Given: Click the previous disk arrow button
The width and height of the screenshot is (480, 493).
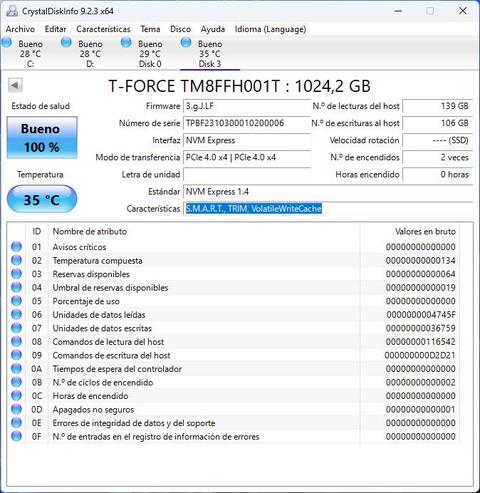Looking at the screenshot, I should click(x=15, y=85).
